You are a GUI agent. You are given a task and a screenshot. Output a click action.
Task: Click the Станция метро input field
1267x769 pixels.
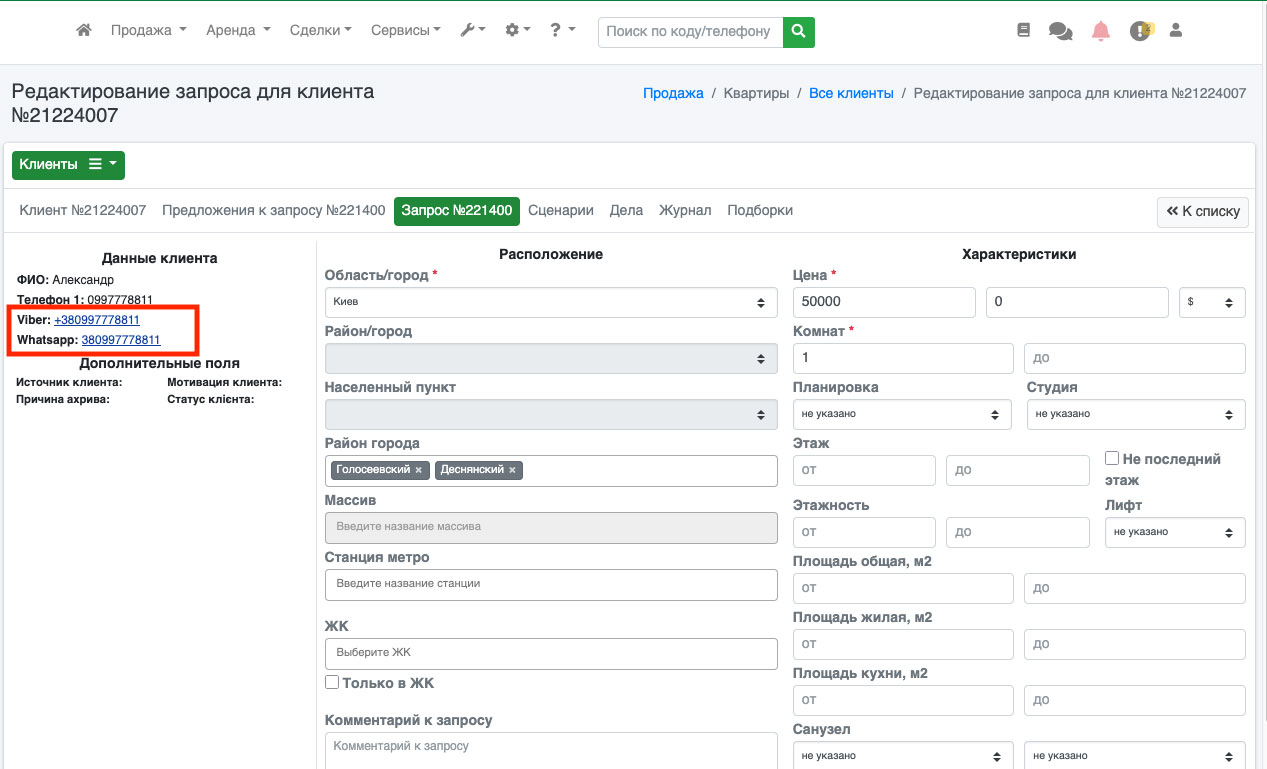[551, 584]
